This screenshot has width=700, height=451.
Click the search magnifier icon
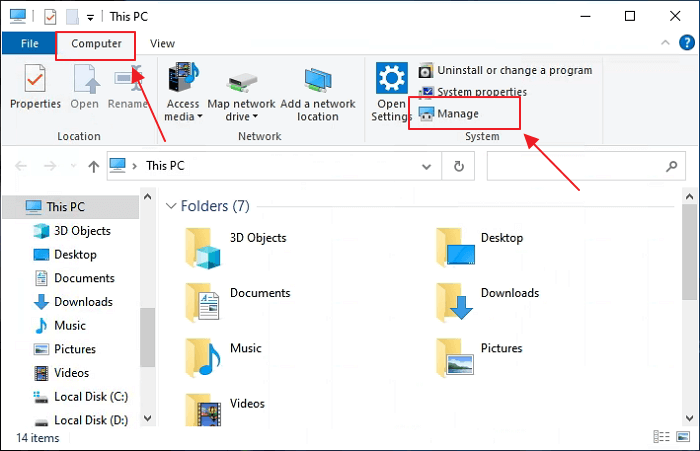[671, 167]
